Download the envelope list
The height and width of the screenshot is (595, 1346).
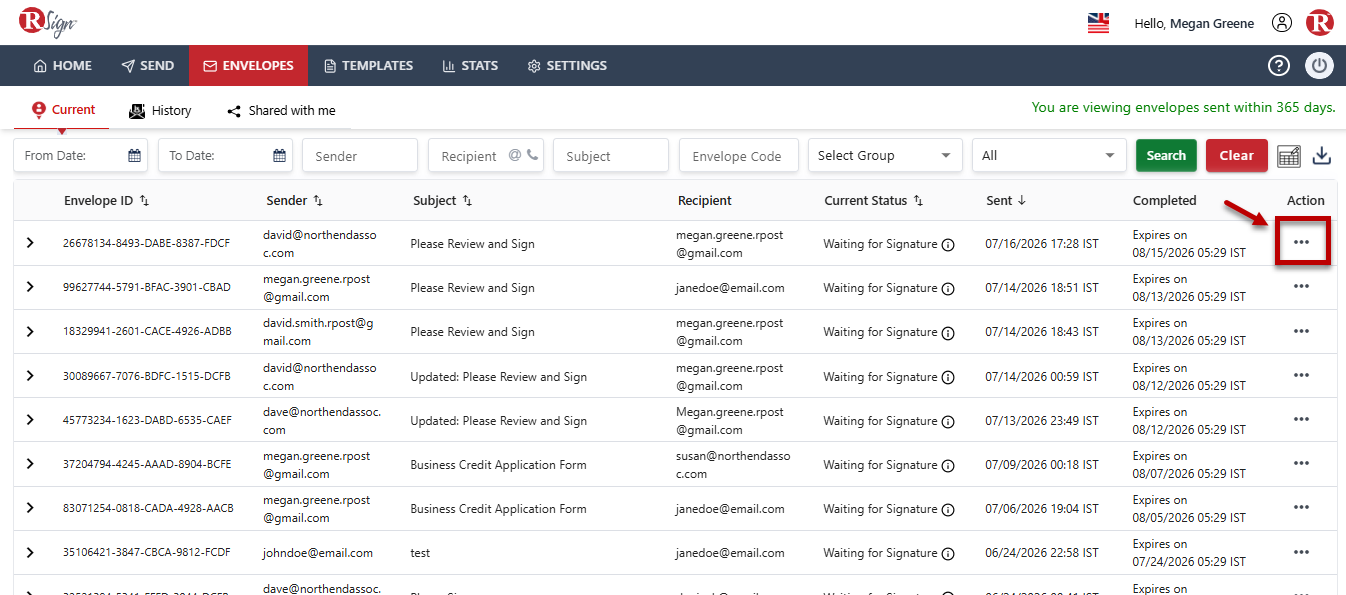pyautogui.click(x=1322, y=156)
